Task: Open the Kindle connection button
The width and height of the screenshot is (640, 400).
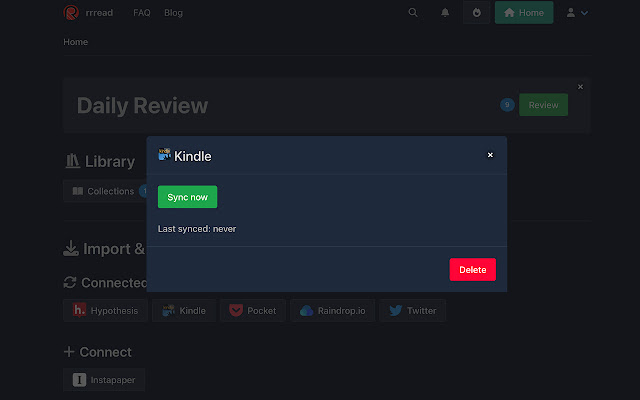Action: [x=184, y=311]
